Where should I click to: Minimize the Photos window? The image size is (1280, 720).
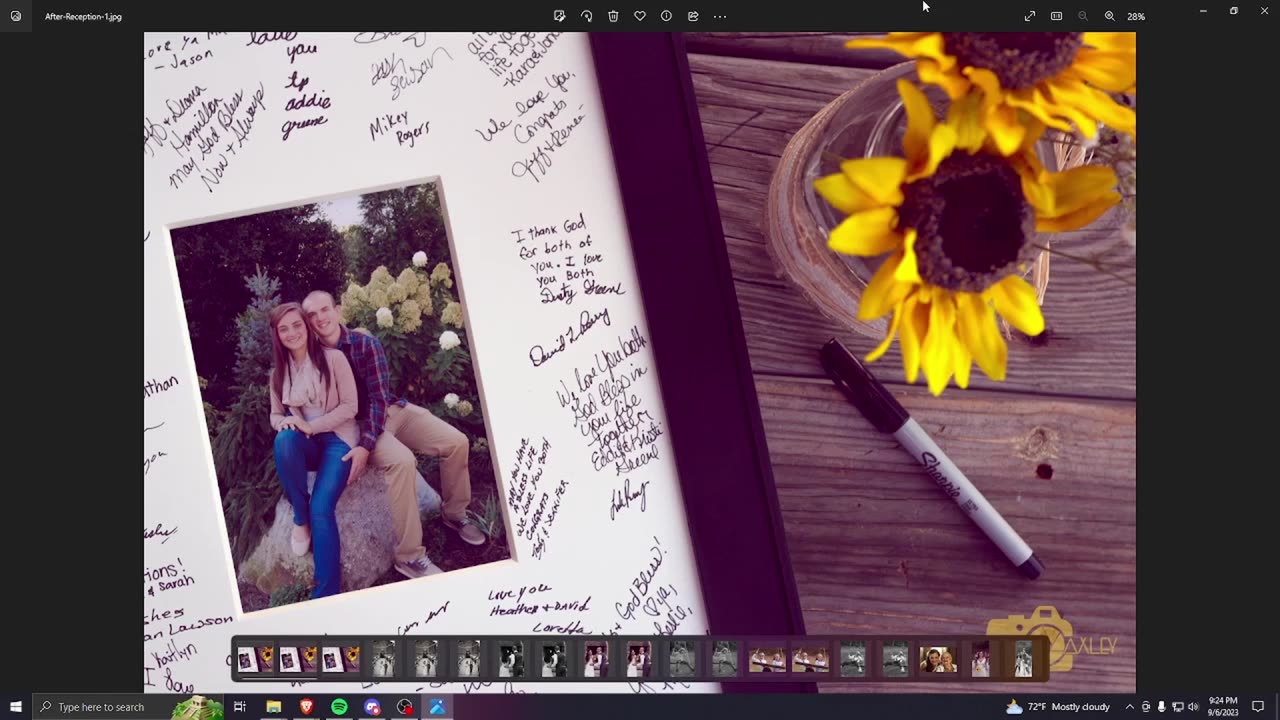click(x=1203, y=11)
